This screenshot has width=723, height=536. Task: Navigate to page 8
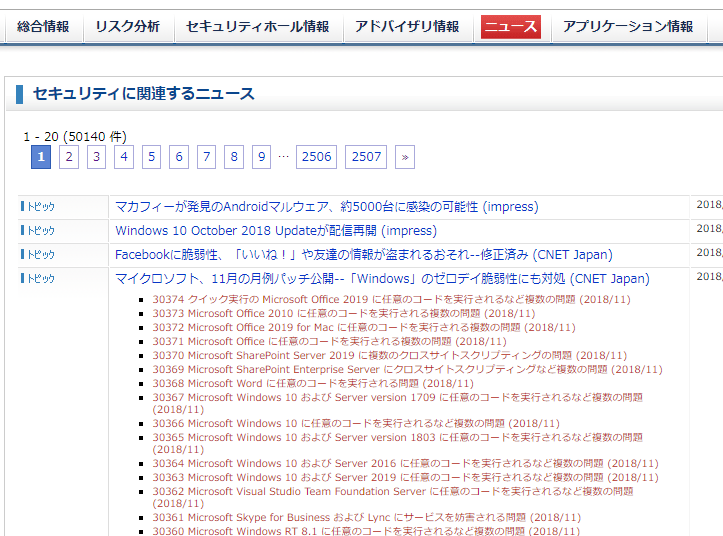(x=234, y=157)
